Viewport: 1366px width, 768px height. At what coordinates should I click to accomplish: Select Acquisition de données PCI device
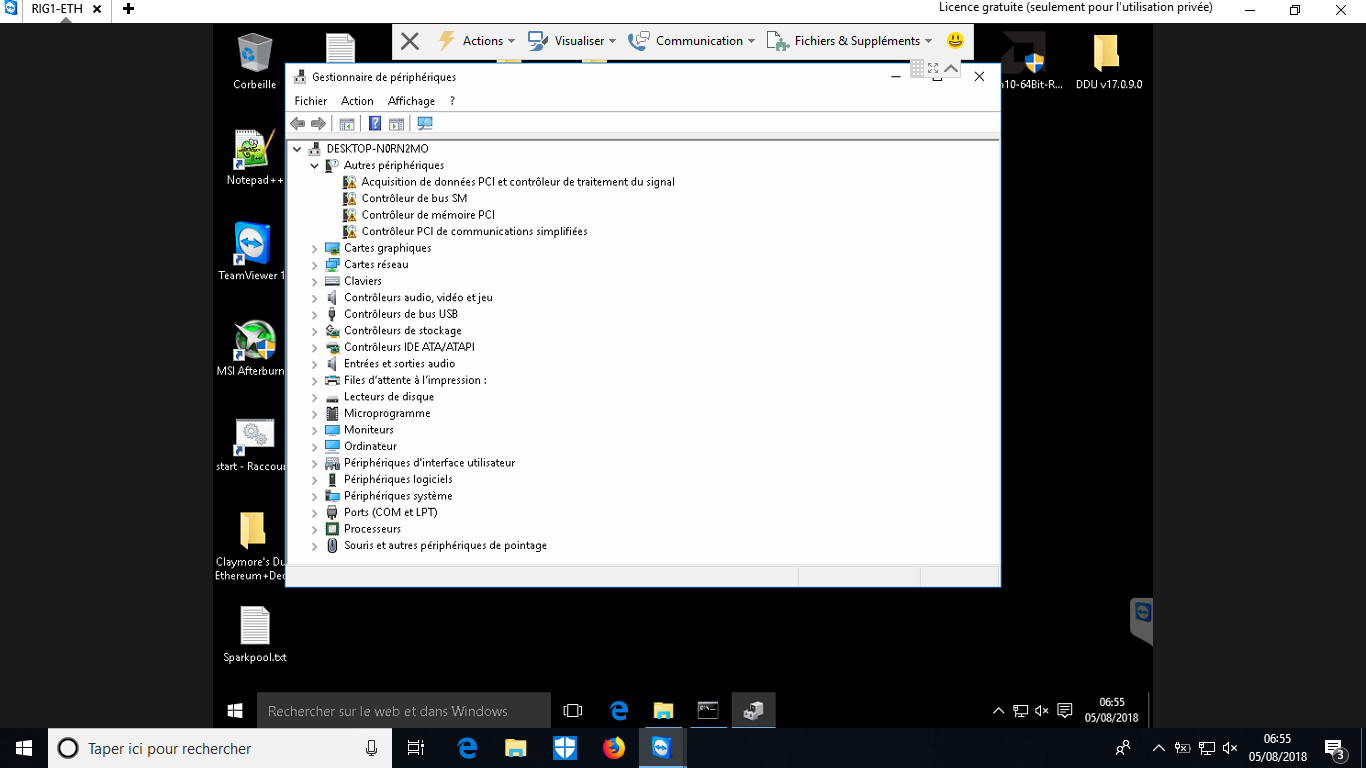click(518, 182)
